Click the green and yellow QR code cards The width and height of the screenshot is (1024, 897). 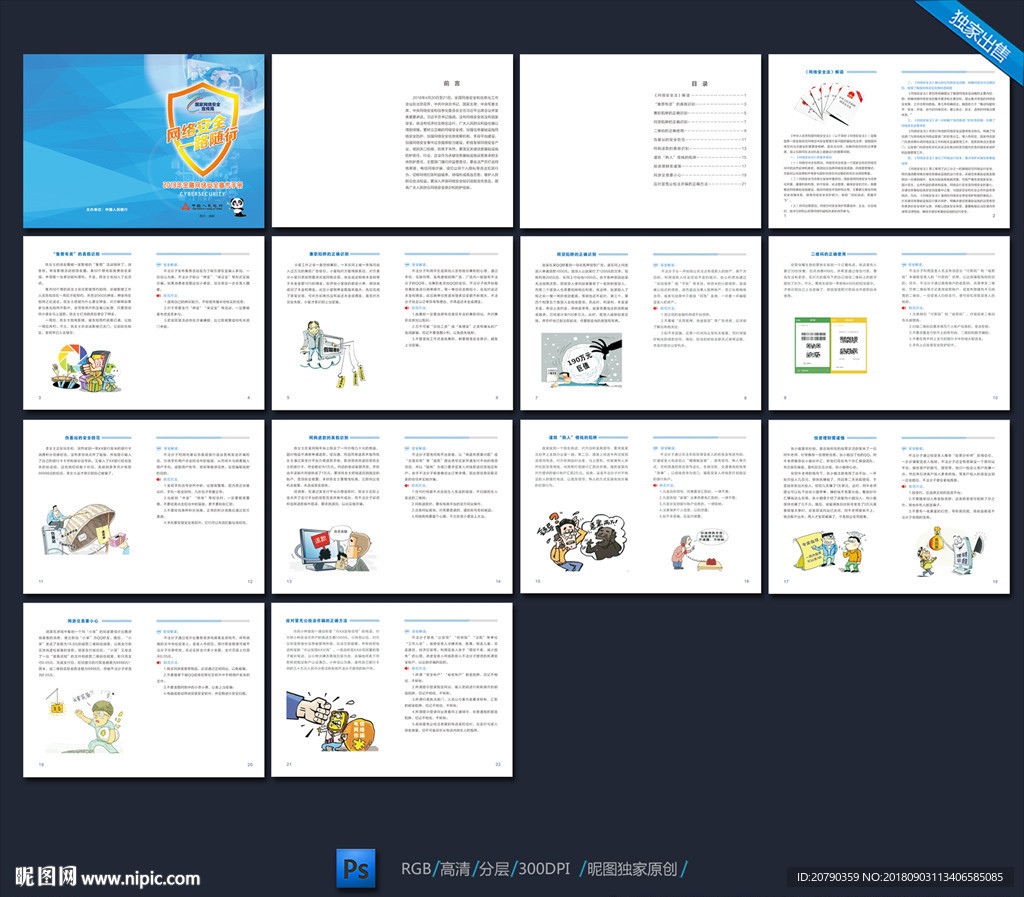(x=830, y=345)
